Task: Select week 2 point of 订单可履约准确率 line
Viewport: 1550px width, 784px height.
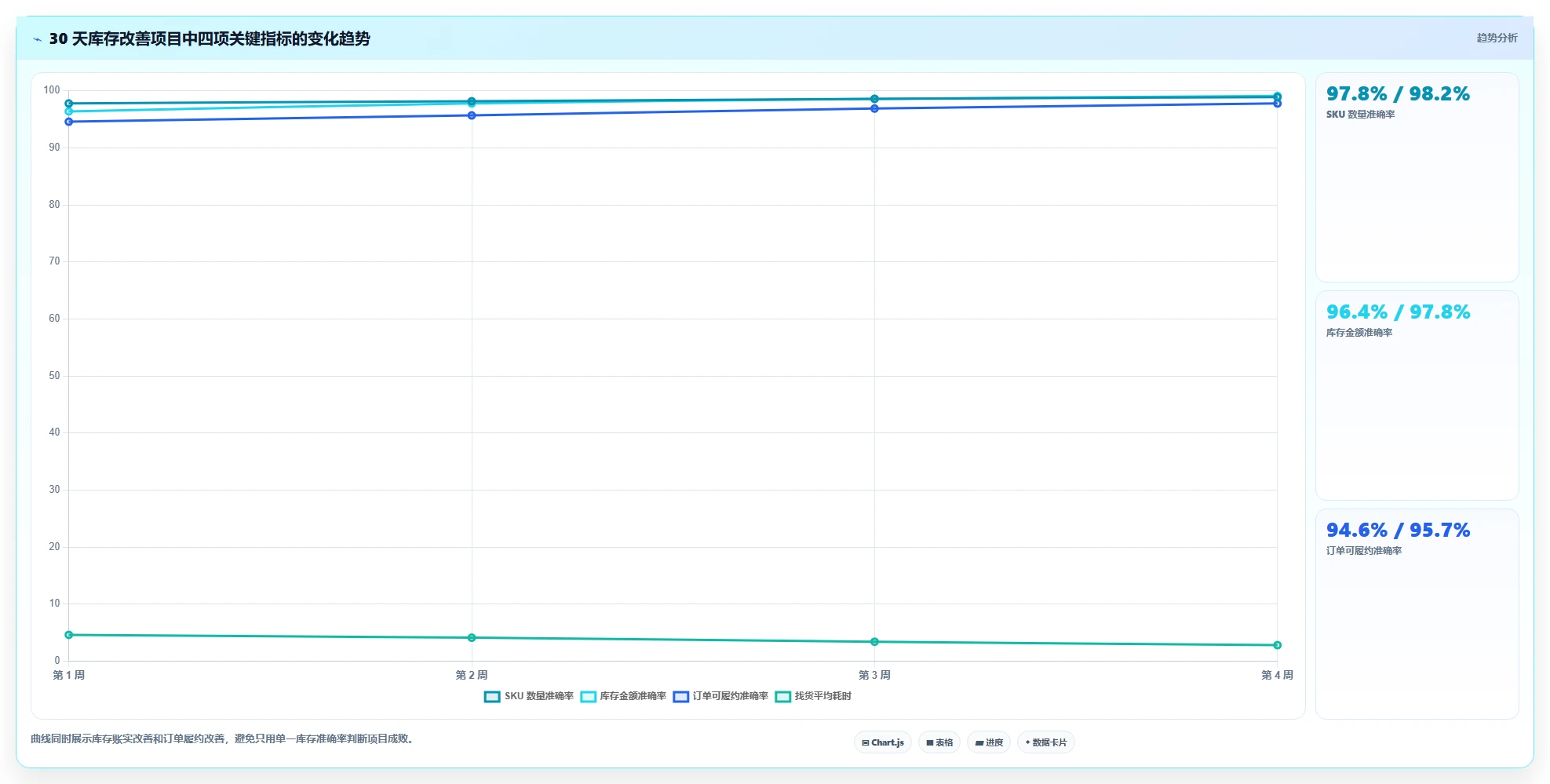Action: pos(472,115)
